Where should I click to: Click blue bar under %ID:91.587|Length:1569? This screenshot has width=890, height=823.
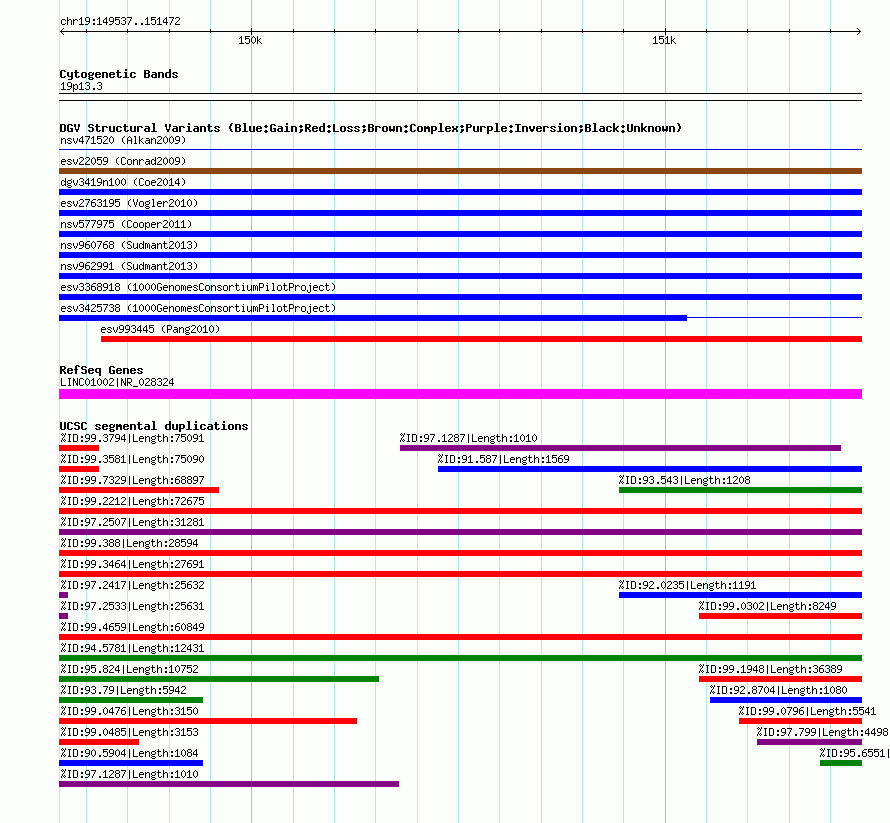coord(650,469)
